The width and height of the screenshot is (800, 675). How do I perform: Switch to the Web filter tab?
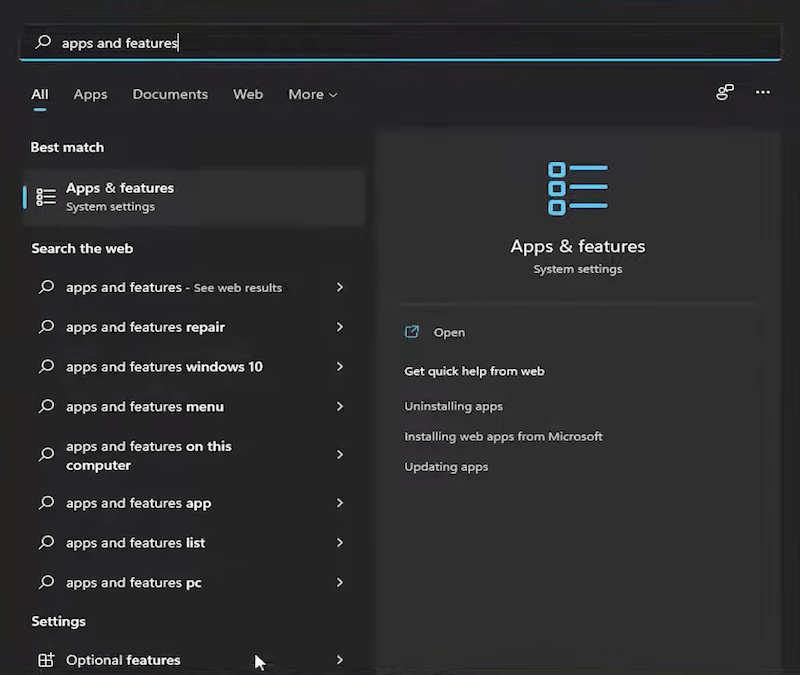click(x=248, y=94)
